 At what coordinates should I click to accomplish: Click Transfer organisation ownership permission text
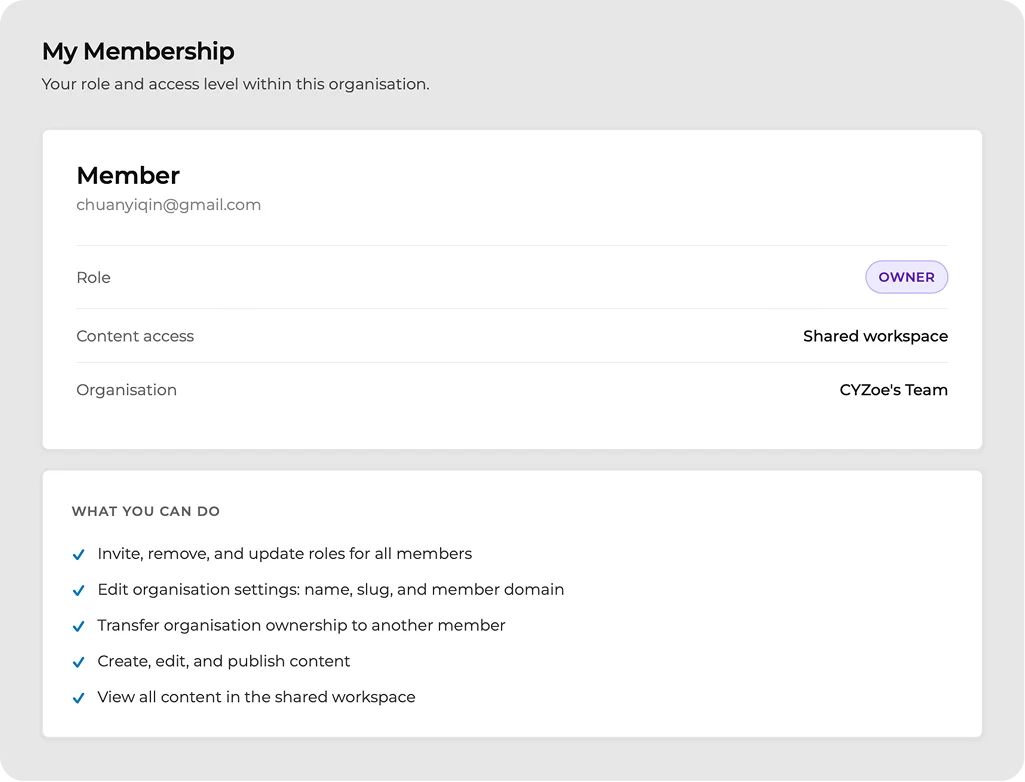pyautogui.click(x=301, y=626)
